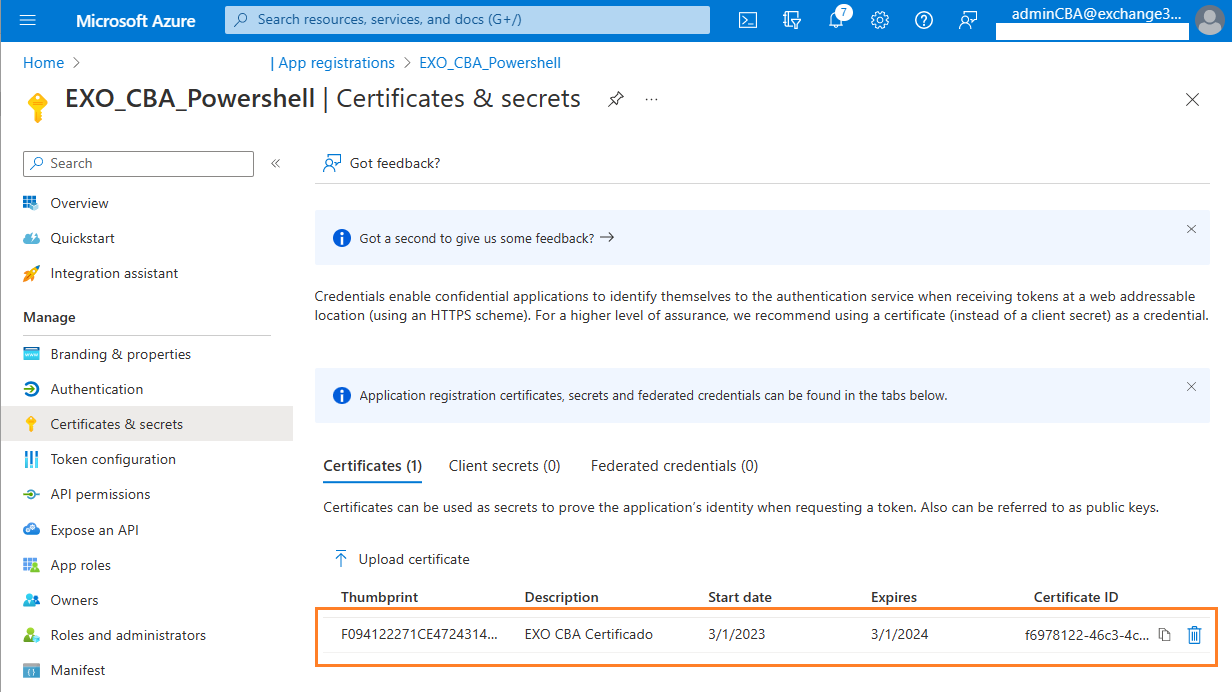This screenshot has width=1232, height=692.
Task: Open portal settings gear
Action: click(880, 20)
